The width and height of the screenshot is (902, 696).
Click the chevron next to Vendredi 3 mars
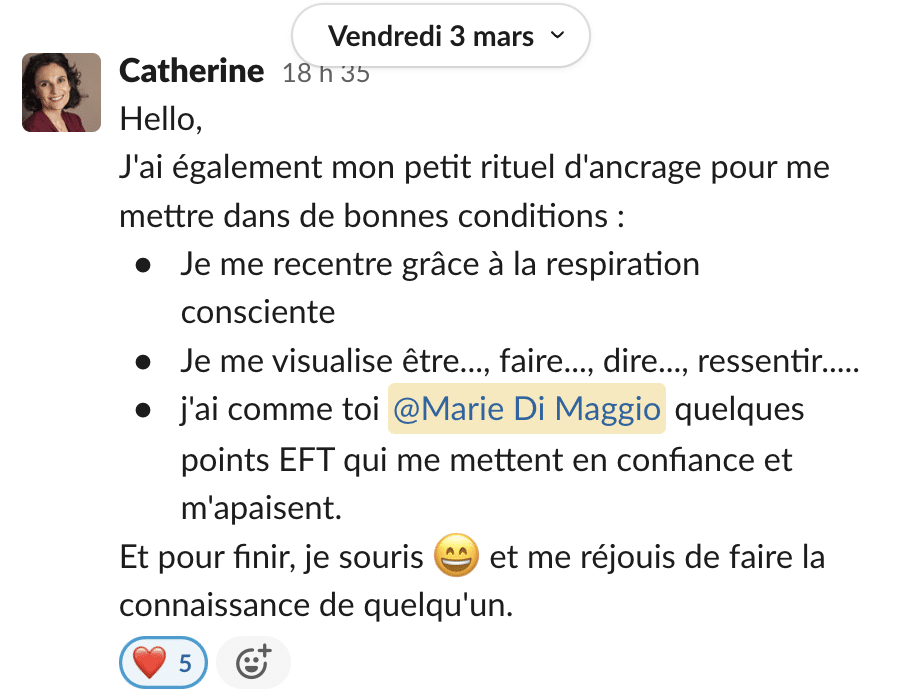pyautogui.click(x=557, y=36)
